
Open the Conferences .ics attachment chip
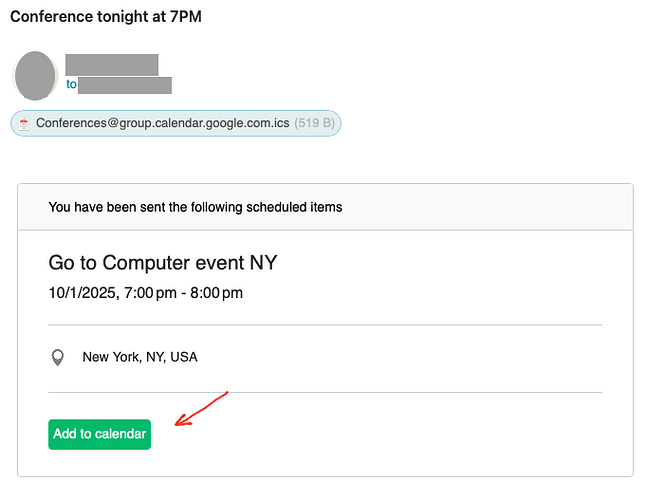(176, 123)
